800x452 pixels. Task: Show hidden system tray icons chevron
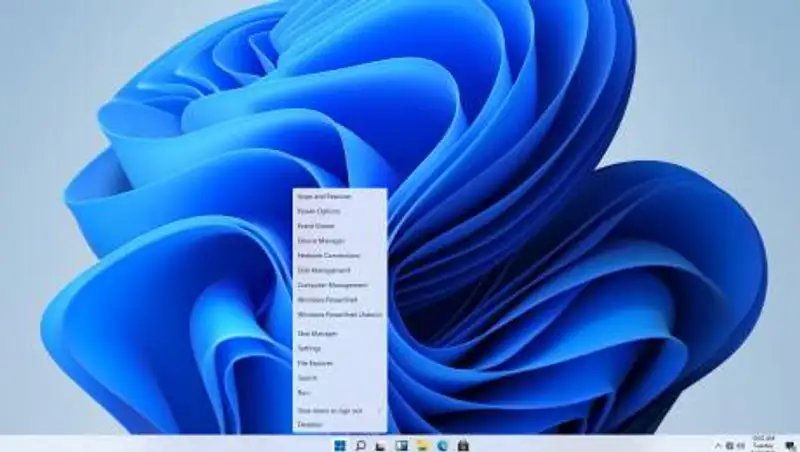coord(718,446)
